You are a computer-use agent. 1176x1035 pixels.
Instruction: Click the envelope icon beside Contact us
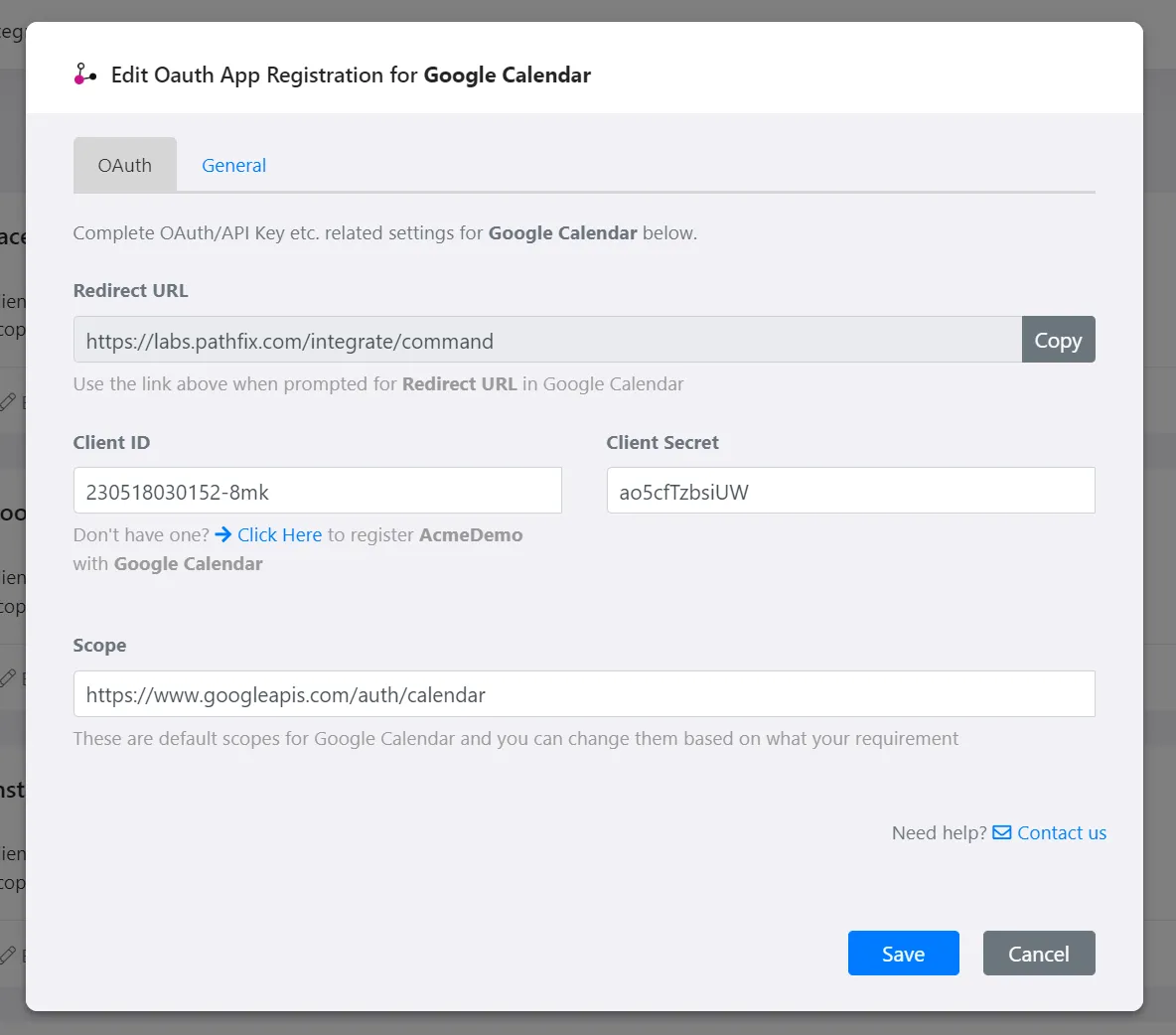point(1001,832)
